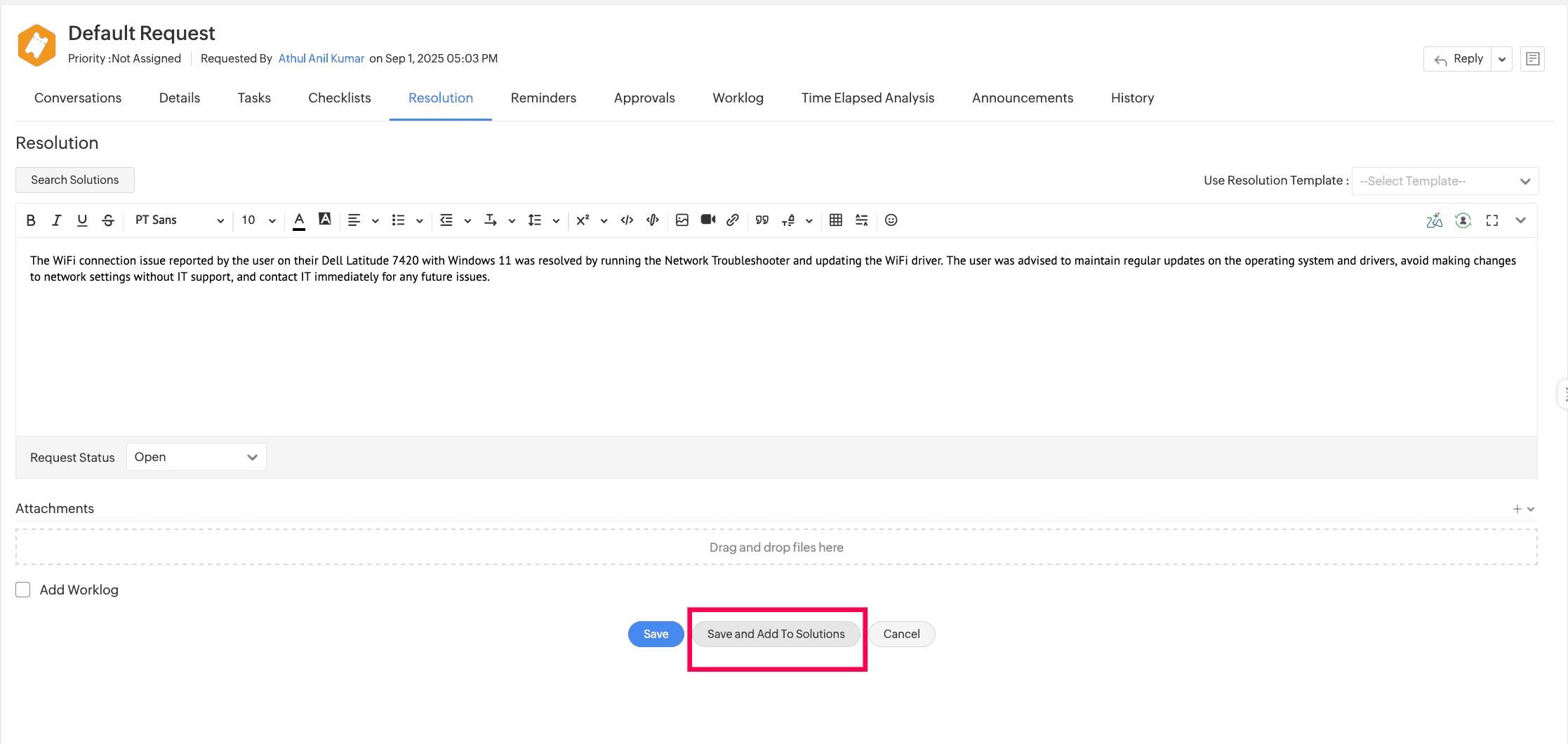The image size is (1568, 744).
Task: Enable the Add Worklog checkbox
Action: point(23,590)
